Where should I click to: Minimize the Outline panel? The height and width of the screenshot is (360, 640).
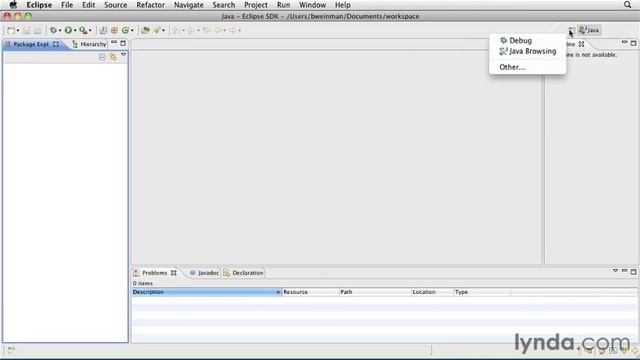(x=624, y=42)
